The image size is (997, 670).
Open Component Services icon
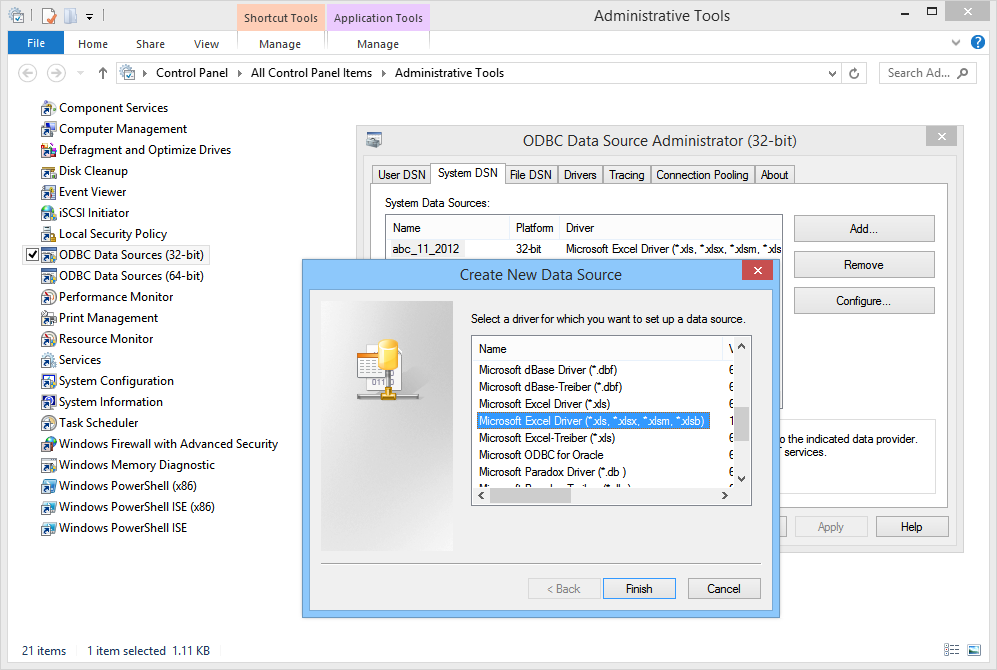48,109
